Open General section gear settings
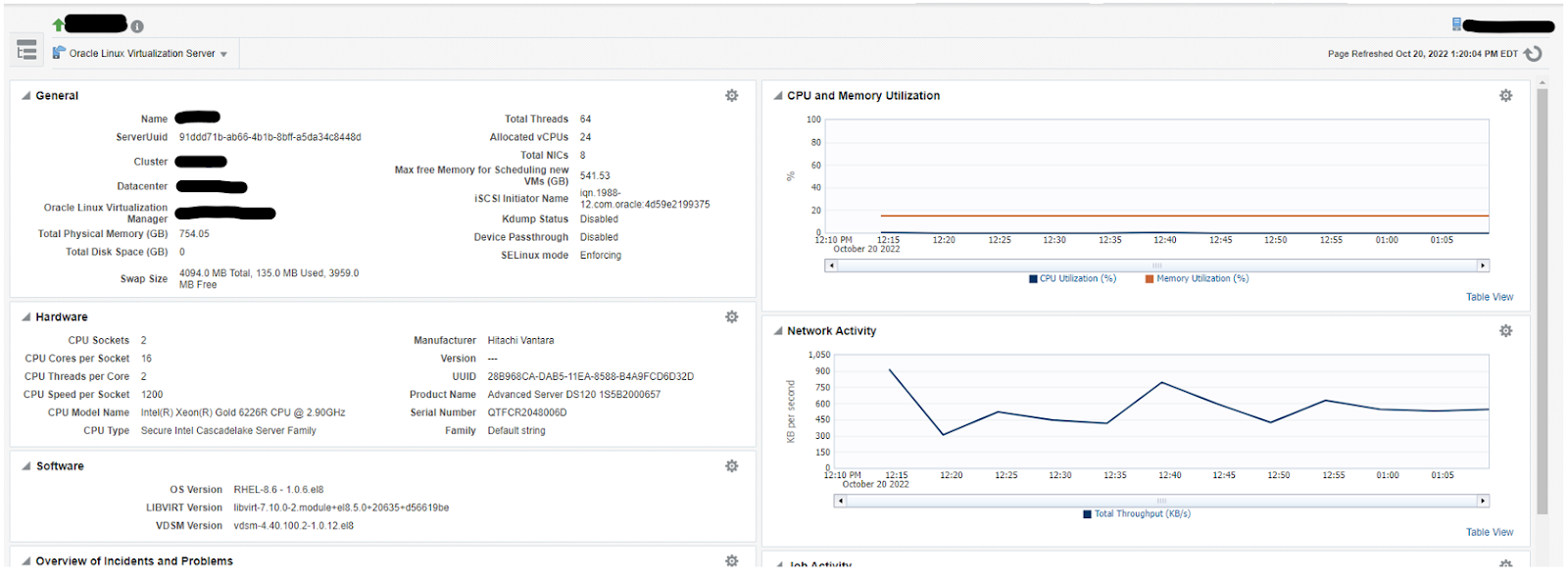 (x=731, y=96)
